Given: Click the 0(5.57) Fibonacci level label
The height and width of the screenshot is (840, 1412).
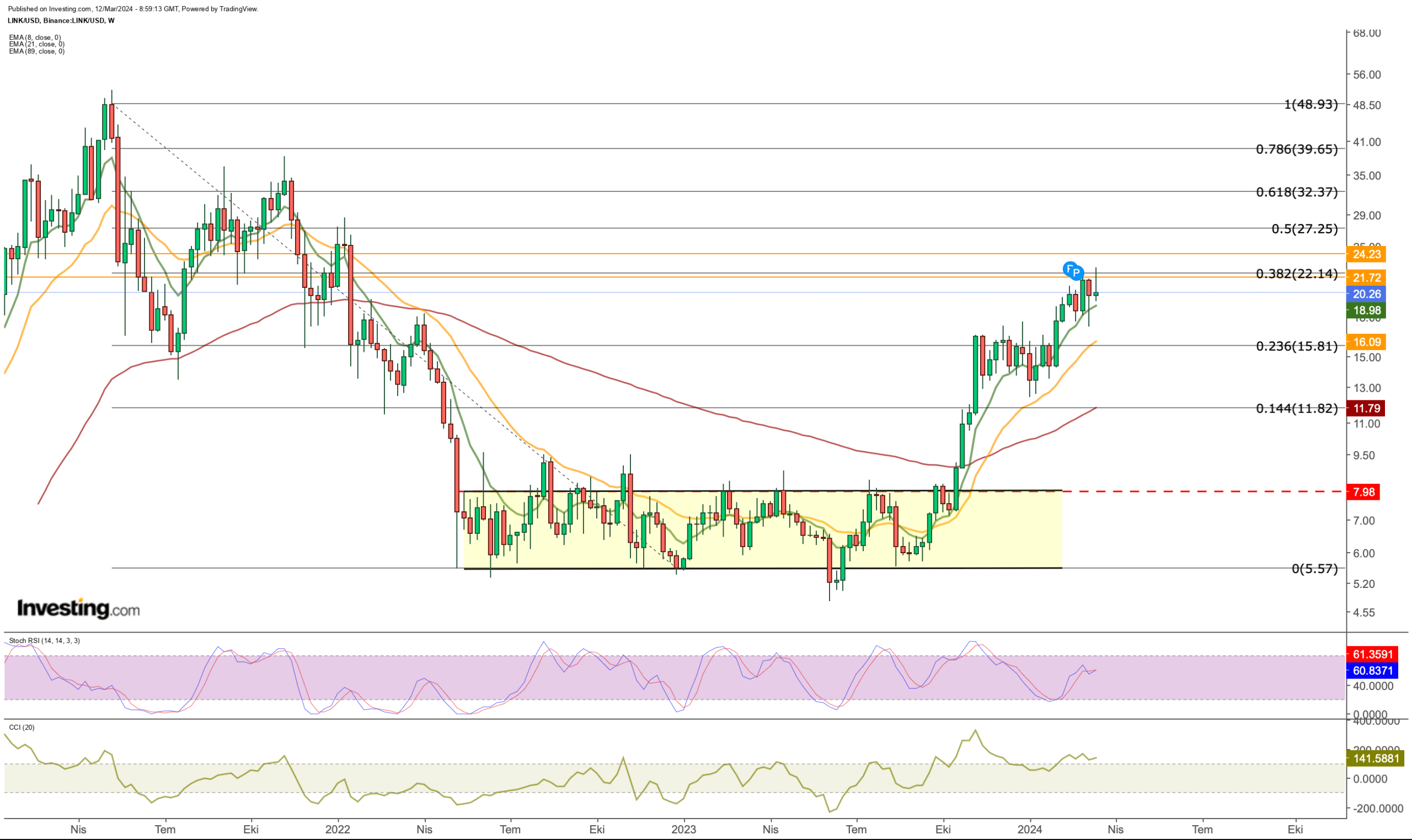Looking at the screenshot, I should (1315, 568).
